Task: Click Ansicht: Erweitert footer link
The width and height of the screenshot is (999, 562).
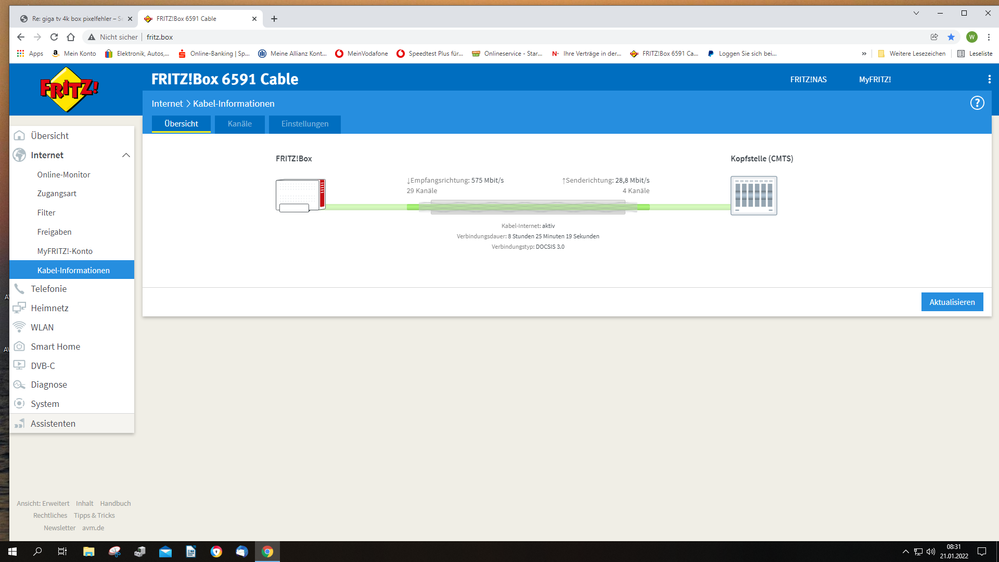Action: click(x=43, y=503)
